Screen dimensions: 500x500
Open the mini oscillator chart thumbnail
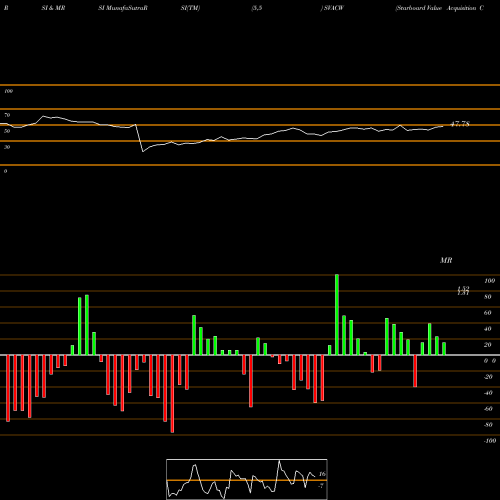pos(247,479)
